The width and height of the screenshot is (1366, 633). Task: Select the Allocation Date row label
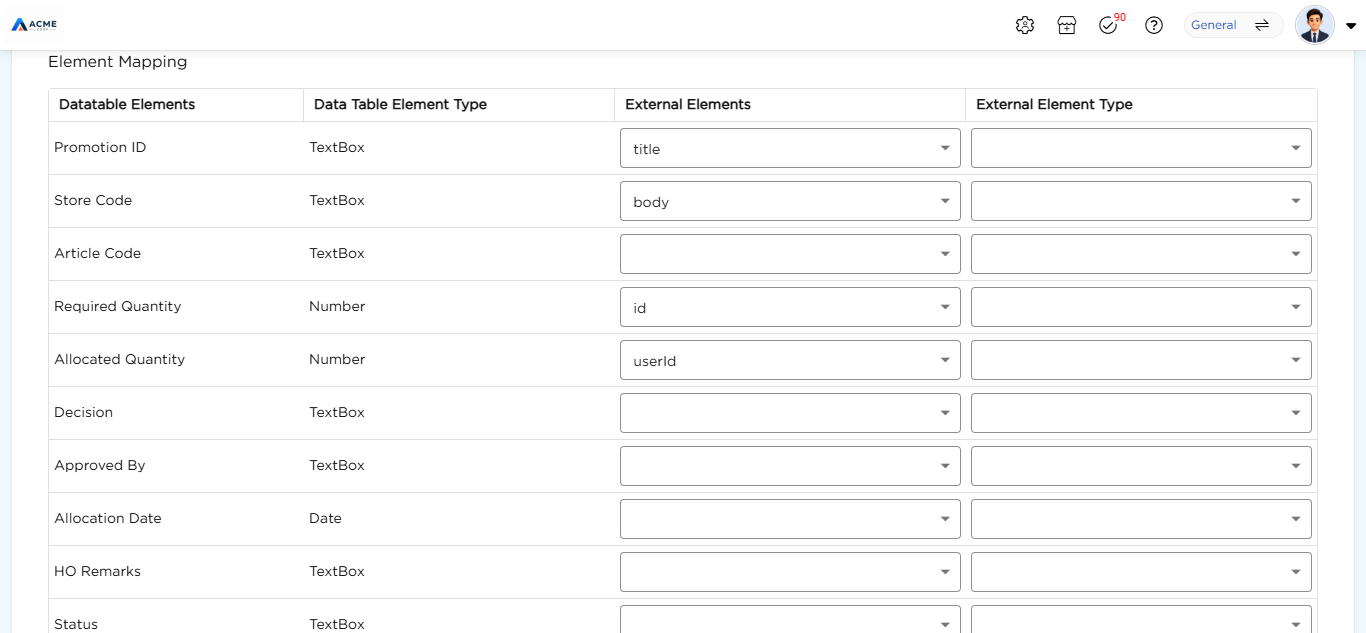(108, 518)
